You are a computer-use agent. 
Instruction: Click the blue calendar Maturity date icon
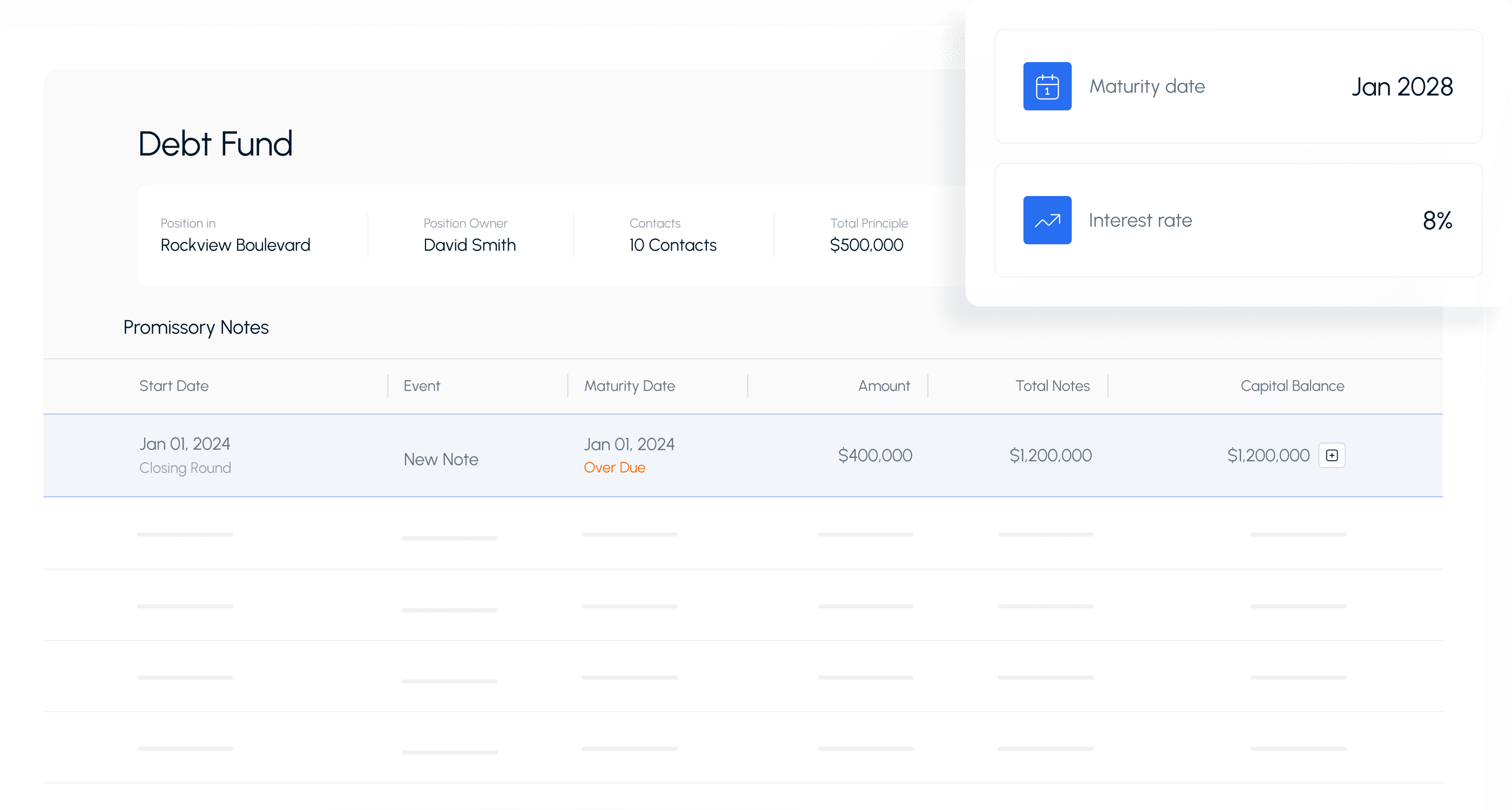coord(1047,86)
